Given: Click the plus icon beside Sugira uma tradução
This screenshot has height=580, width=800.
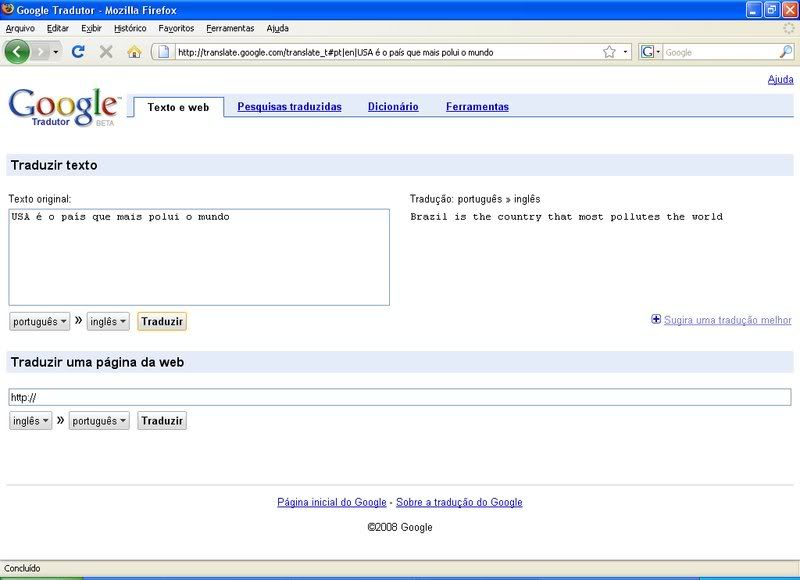Looking at the screenshot, I should (x=656, y=319).
